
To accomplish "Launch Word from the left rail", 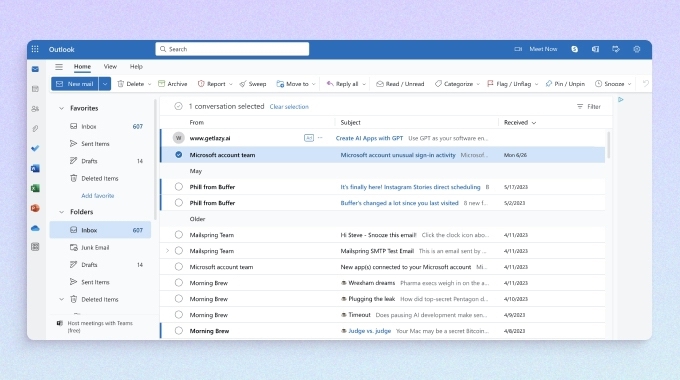I will click(x=35, y=168).
